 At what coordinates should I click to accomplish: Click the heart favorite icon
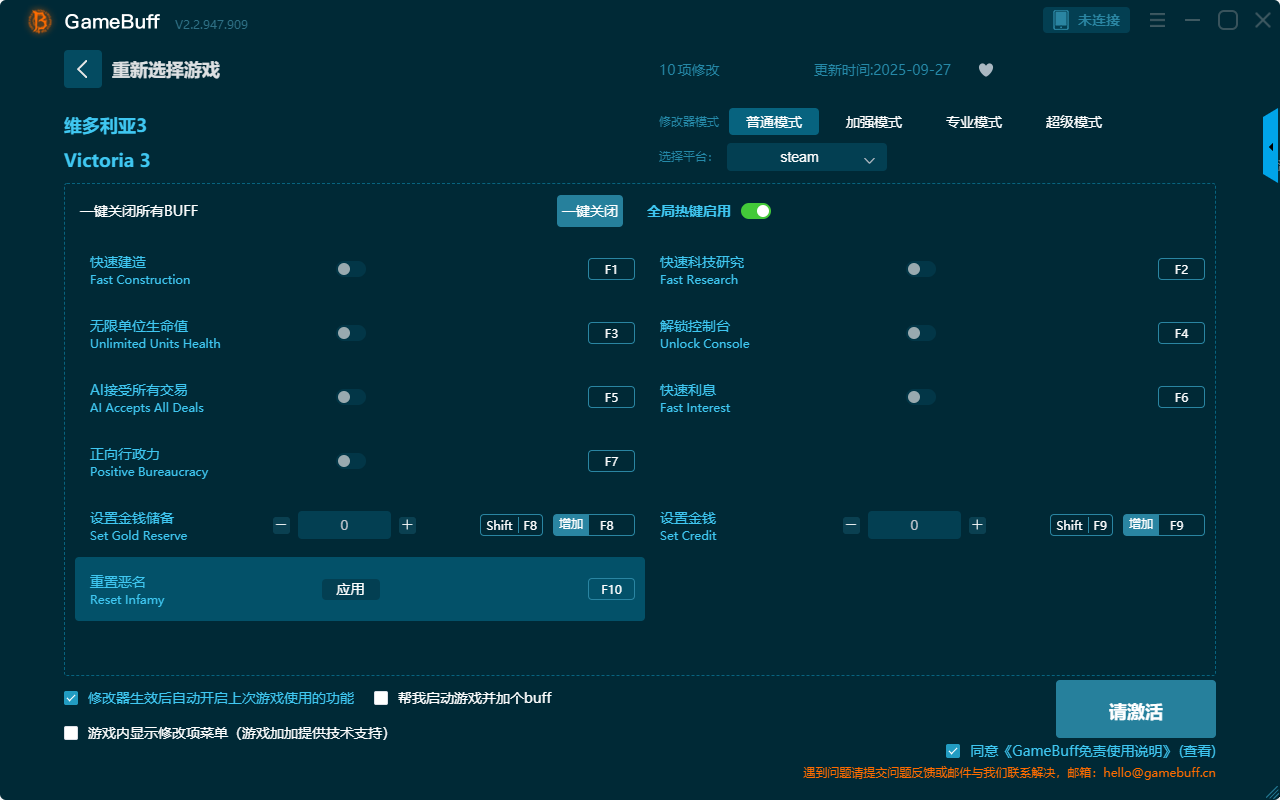[985, 70]
